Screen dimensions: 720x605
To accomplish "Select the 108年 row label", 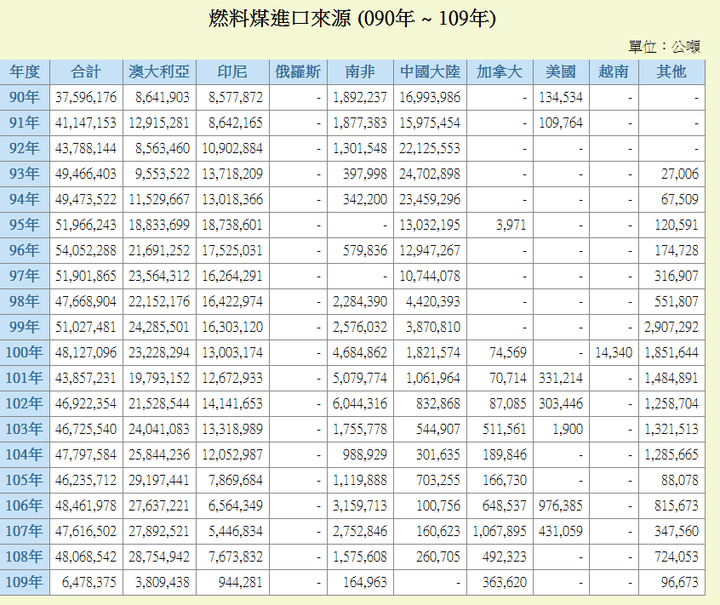I will click(x=25, y=557).
